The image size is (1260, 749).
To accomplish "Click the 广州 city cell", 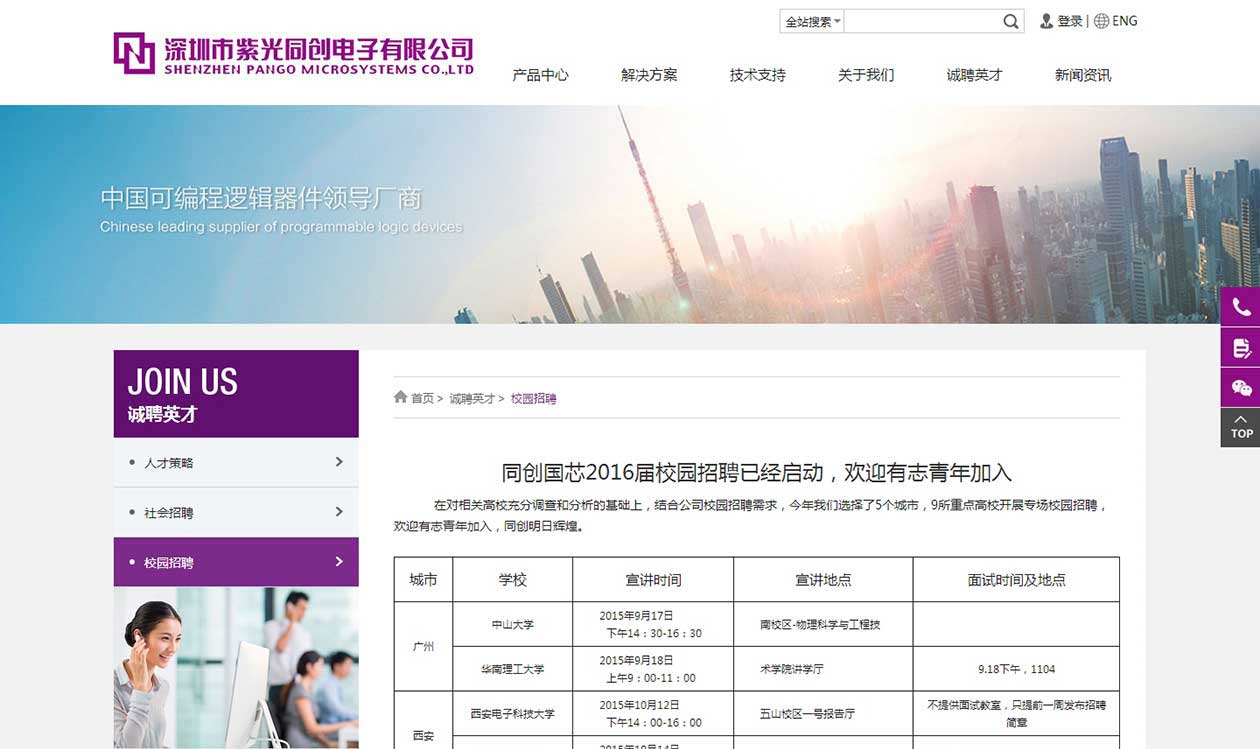I will (x=424, y=646).
